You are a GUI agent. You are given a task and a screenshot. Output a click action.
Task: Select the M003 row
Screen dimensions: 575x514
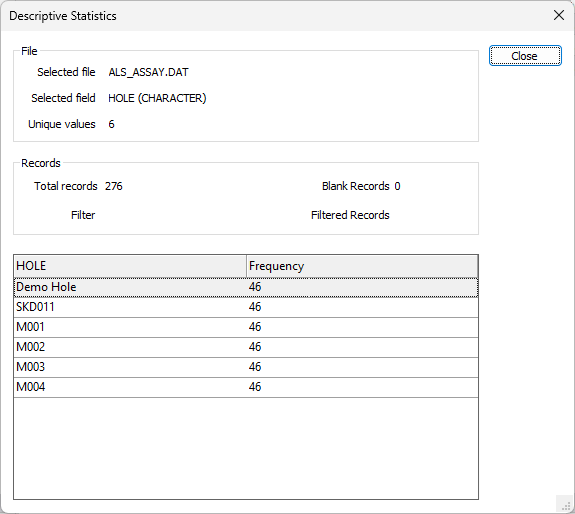[246, 367]
